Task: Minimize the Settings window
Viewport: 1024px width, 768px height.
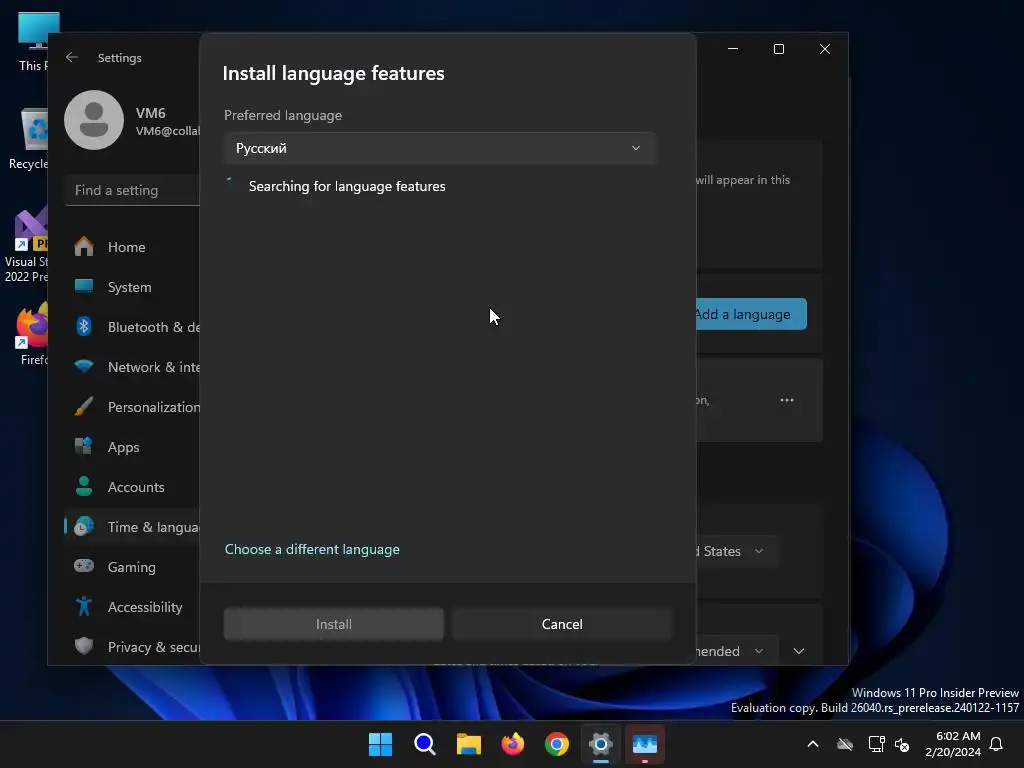Action: pyautogui.click(x=733, y=49)
